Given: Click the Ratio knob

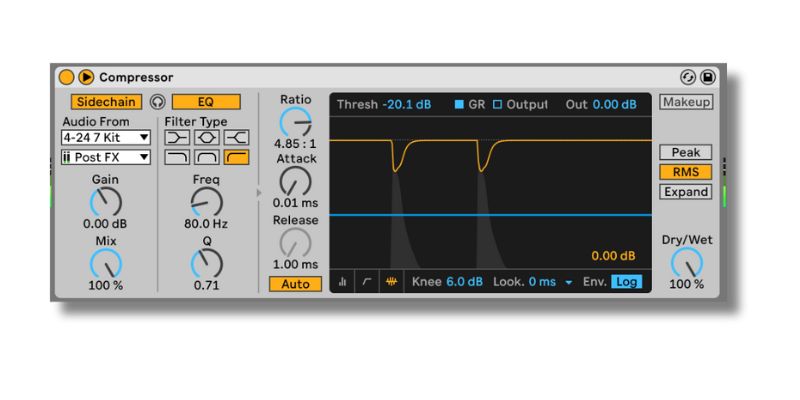Looking at the screenshot, I should pyautogui.click(x=295, y=122).
